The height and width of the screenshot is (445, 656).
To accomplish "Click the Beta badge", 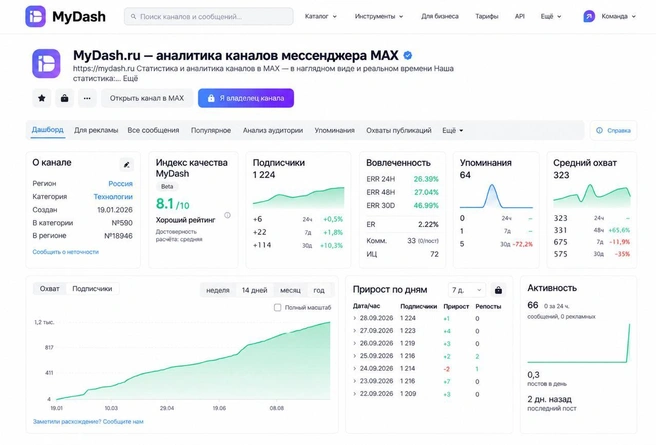I will click(x=167, y=187).
